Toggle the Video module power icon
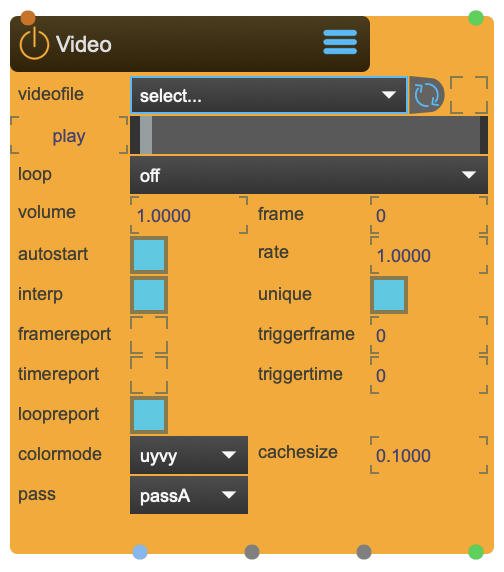This screenshot has height=572, width=504. 34,44
